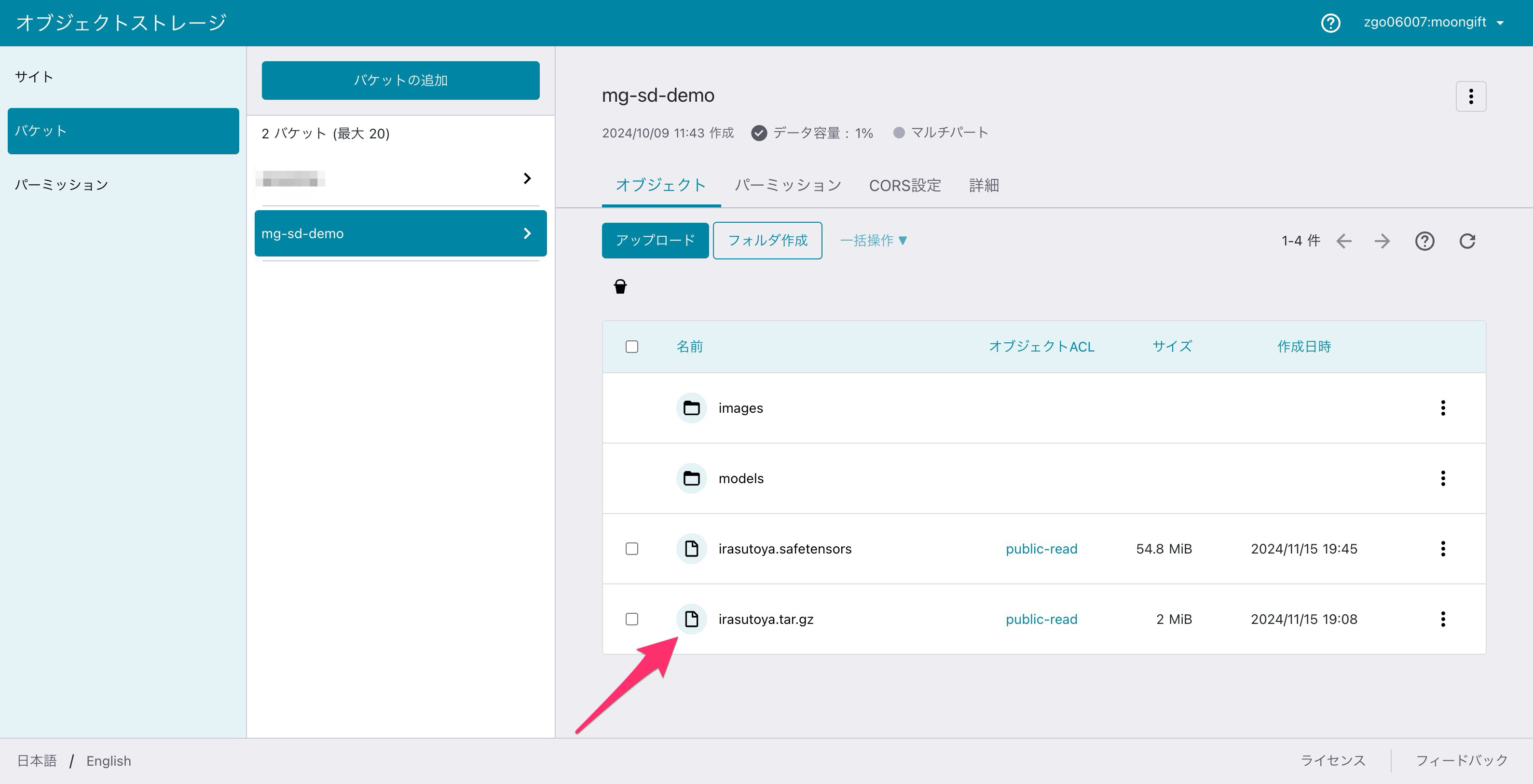Tick the irasutoya.tar.gz checkbox
This screenshot has height=784, width=1533.
click(x=632, y=619)
